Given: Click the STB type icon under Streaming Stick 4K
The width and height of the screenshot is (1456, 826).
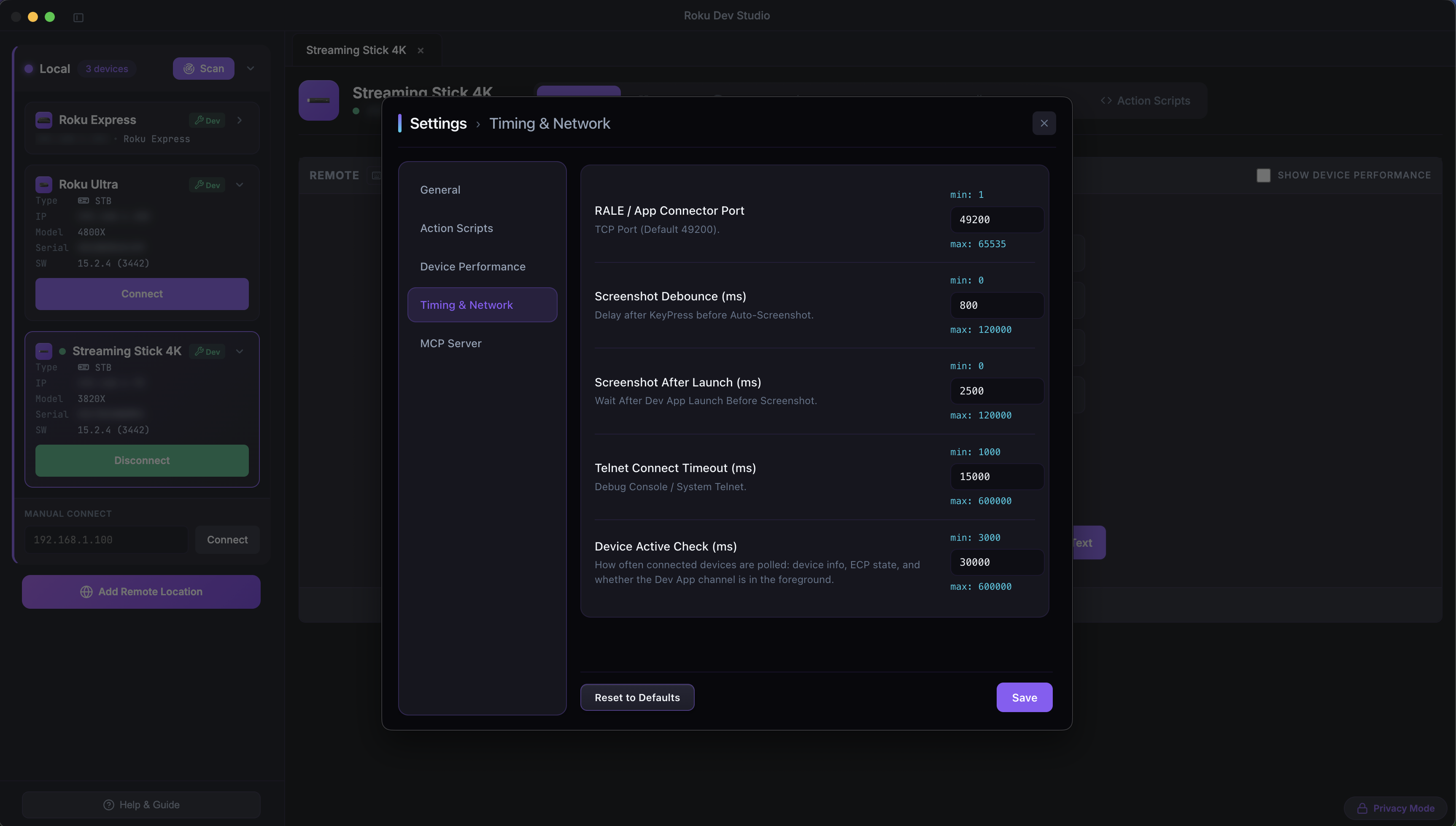Looking at the screenshot, I should tap(84, 367).
